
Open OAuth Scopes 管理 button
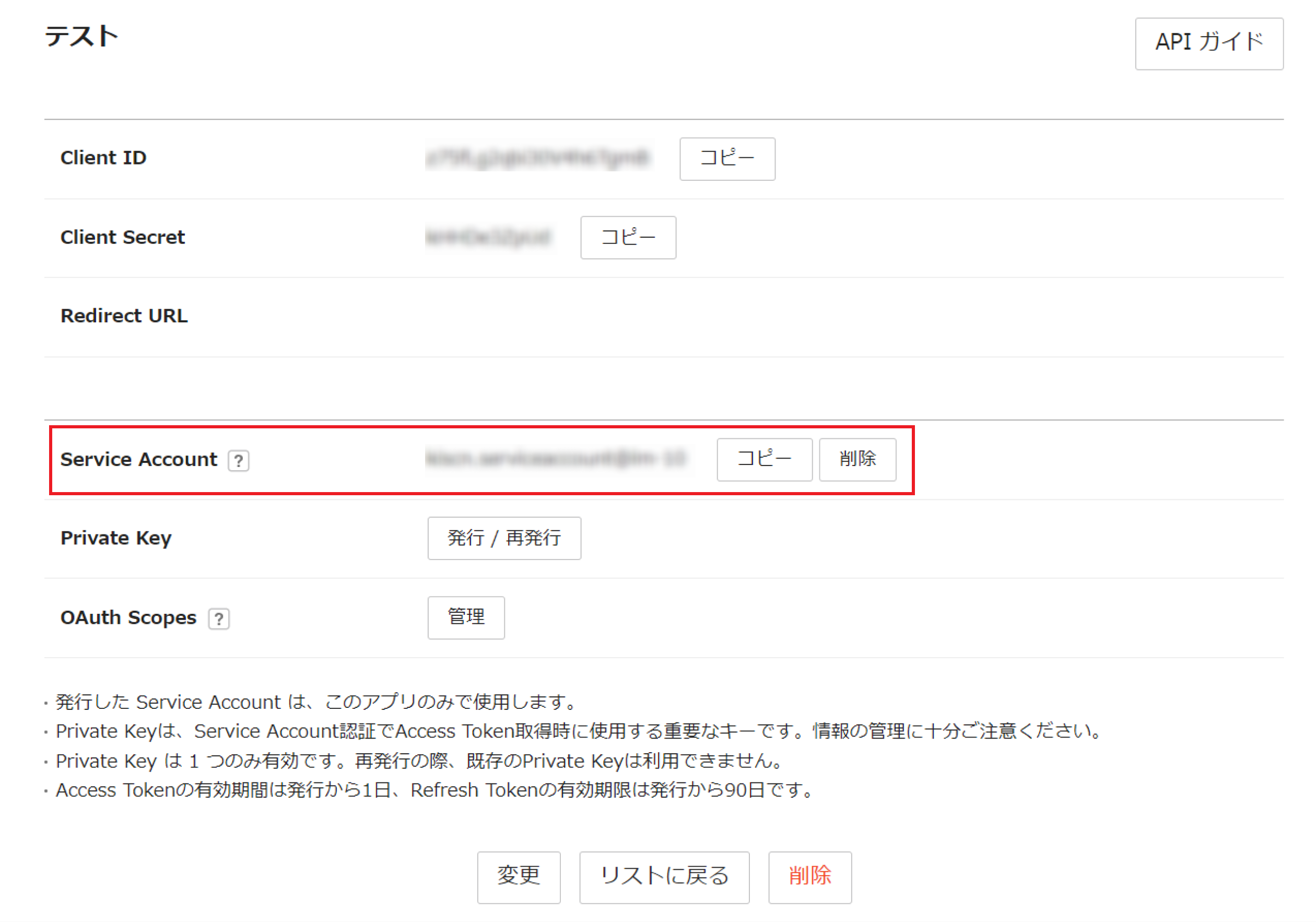coord(465,617)
